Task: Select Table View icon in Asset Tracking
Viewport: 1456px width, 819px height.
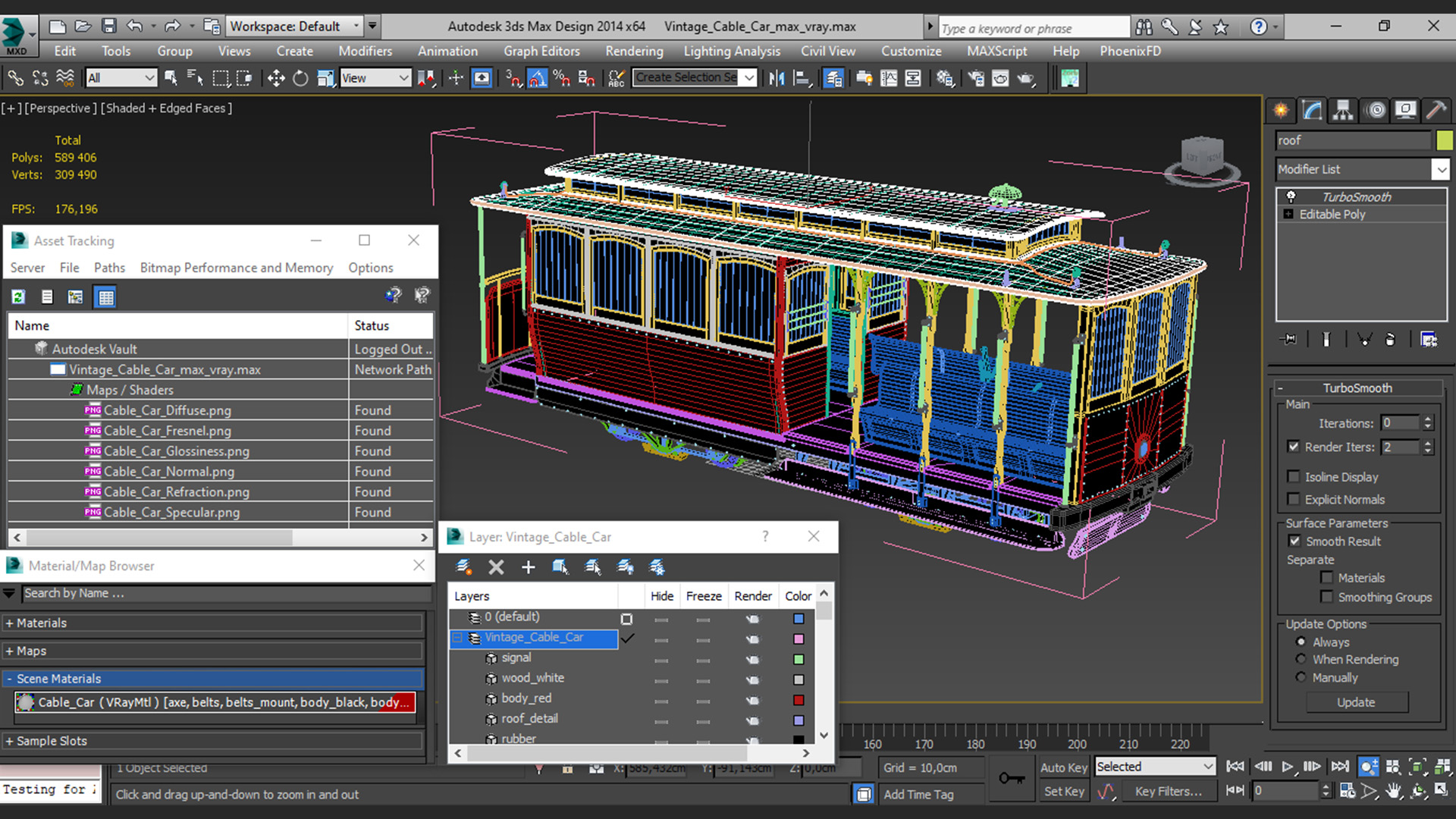Action: coord(105,297)
